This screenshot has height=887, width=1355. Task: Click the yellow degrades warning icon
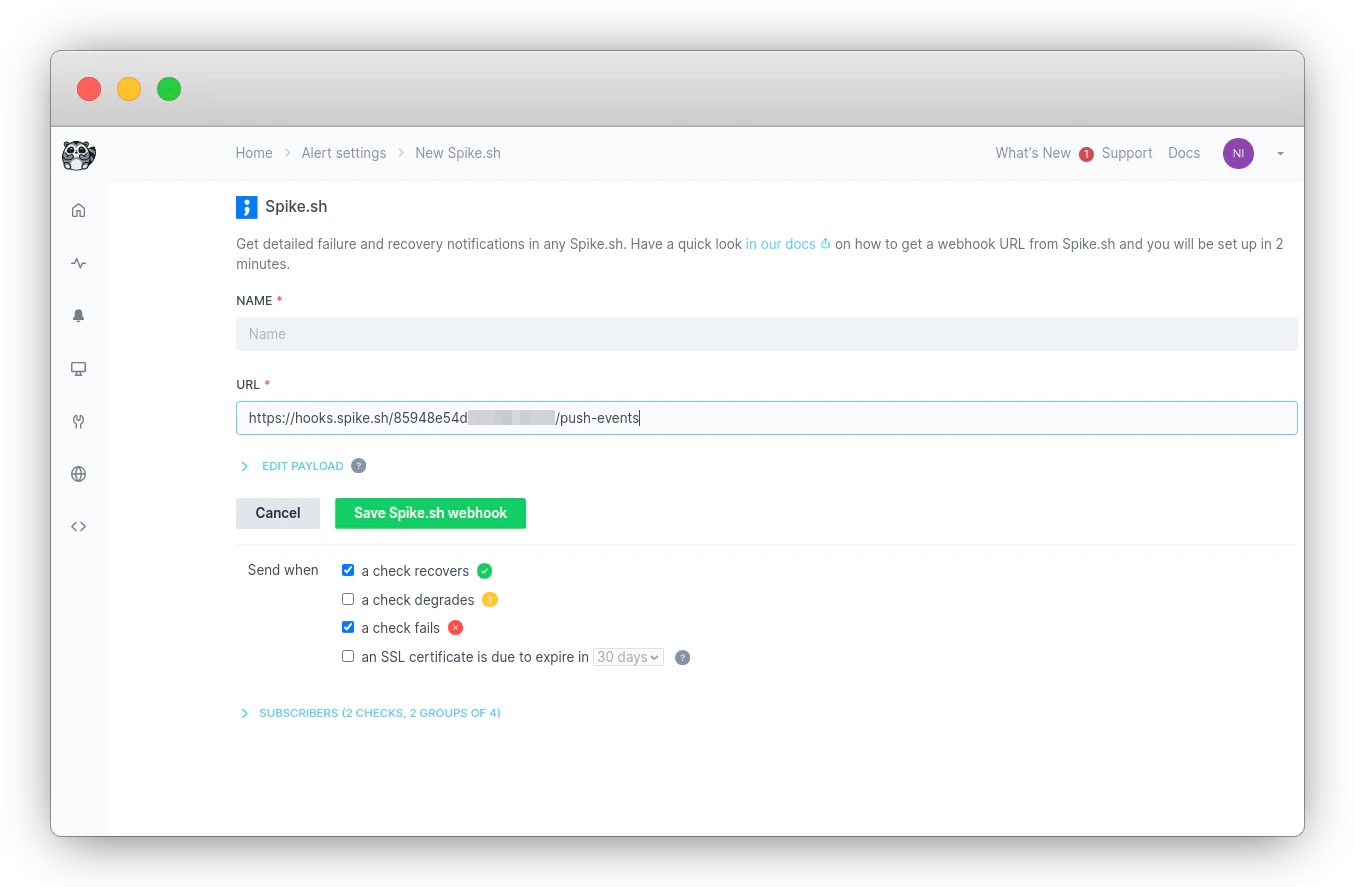490,600
